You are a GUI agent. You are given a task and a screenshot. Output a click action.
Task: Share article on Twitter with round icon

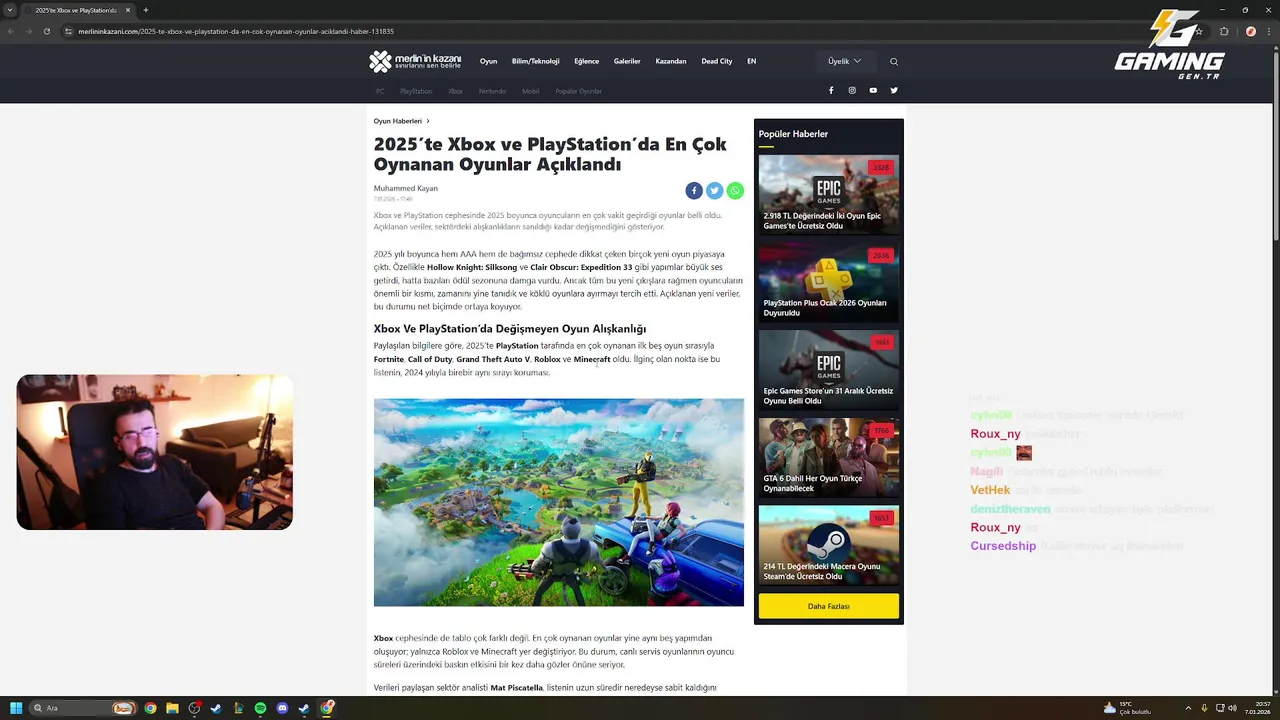click(714, 190)
